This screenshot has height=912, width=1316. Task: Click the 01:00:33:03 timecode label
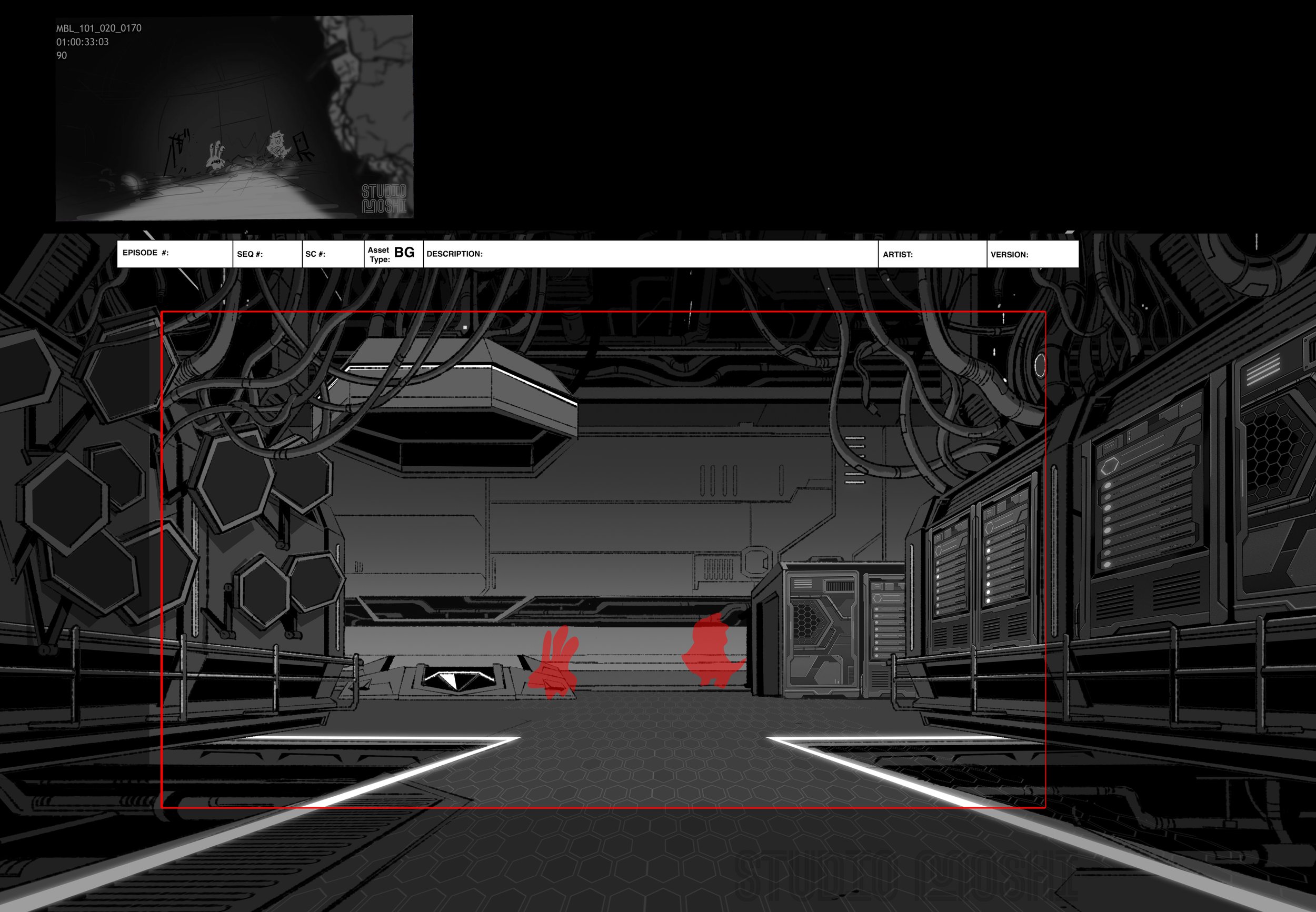coord(82,42)
